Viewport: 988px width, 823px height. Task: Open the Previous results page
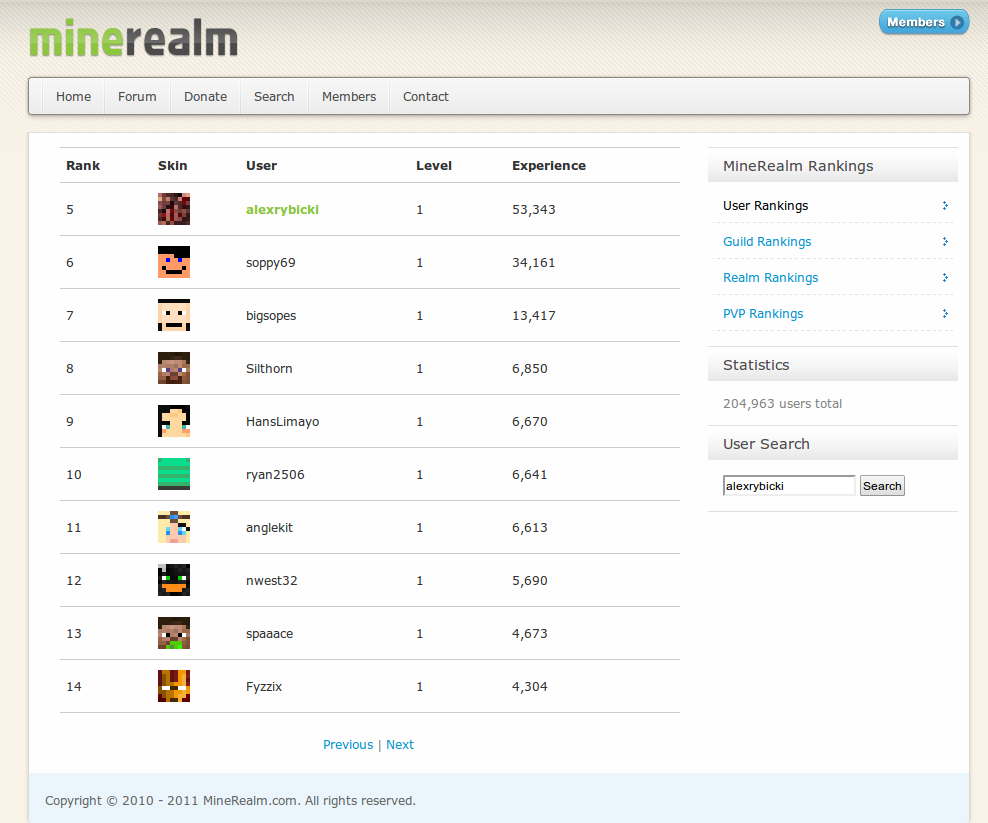coord(348,744)
